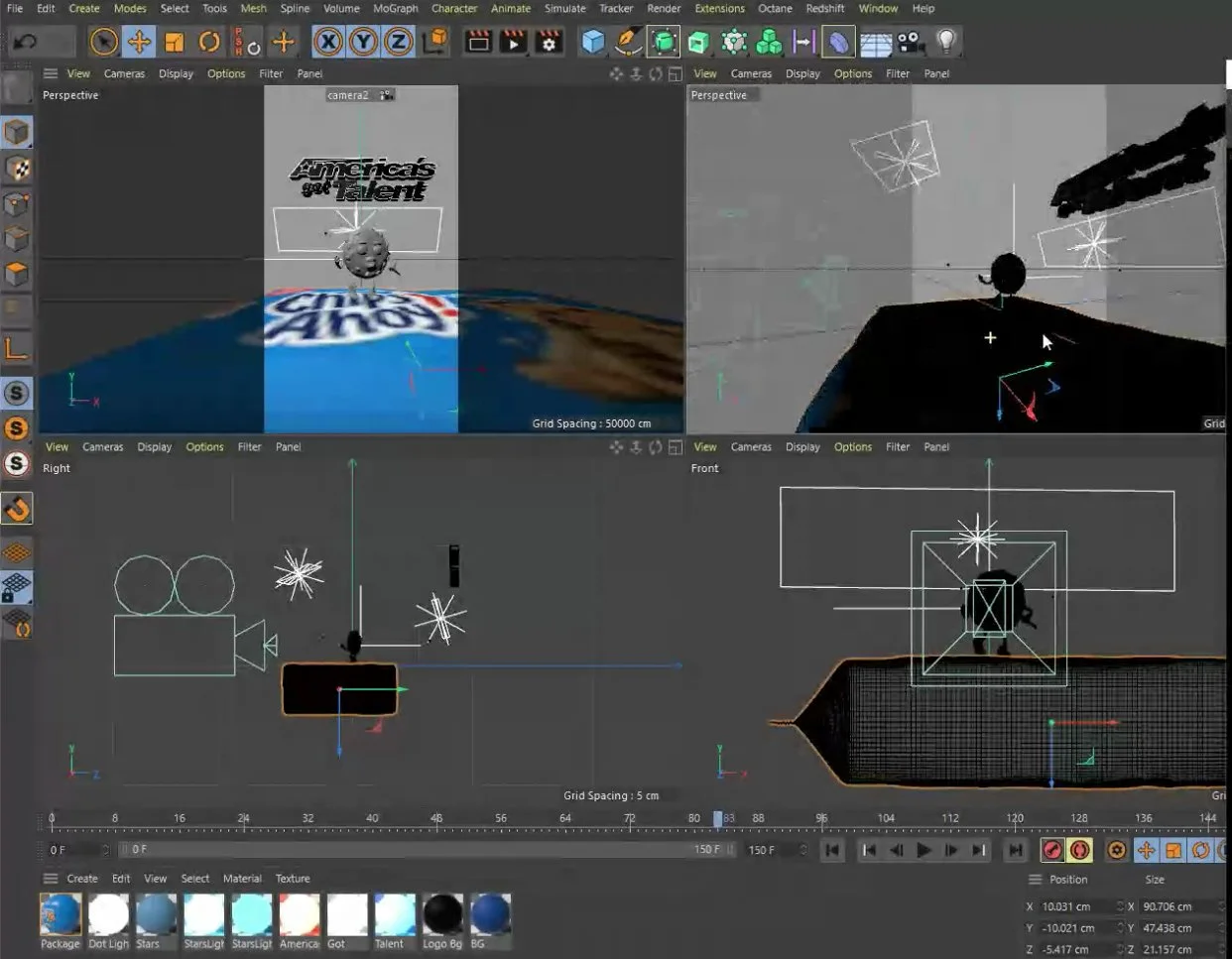Toggle the Autokeying button

[x=1079, y=850]
